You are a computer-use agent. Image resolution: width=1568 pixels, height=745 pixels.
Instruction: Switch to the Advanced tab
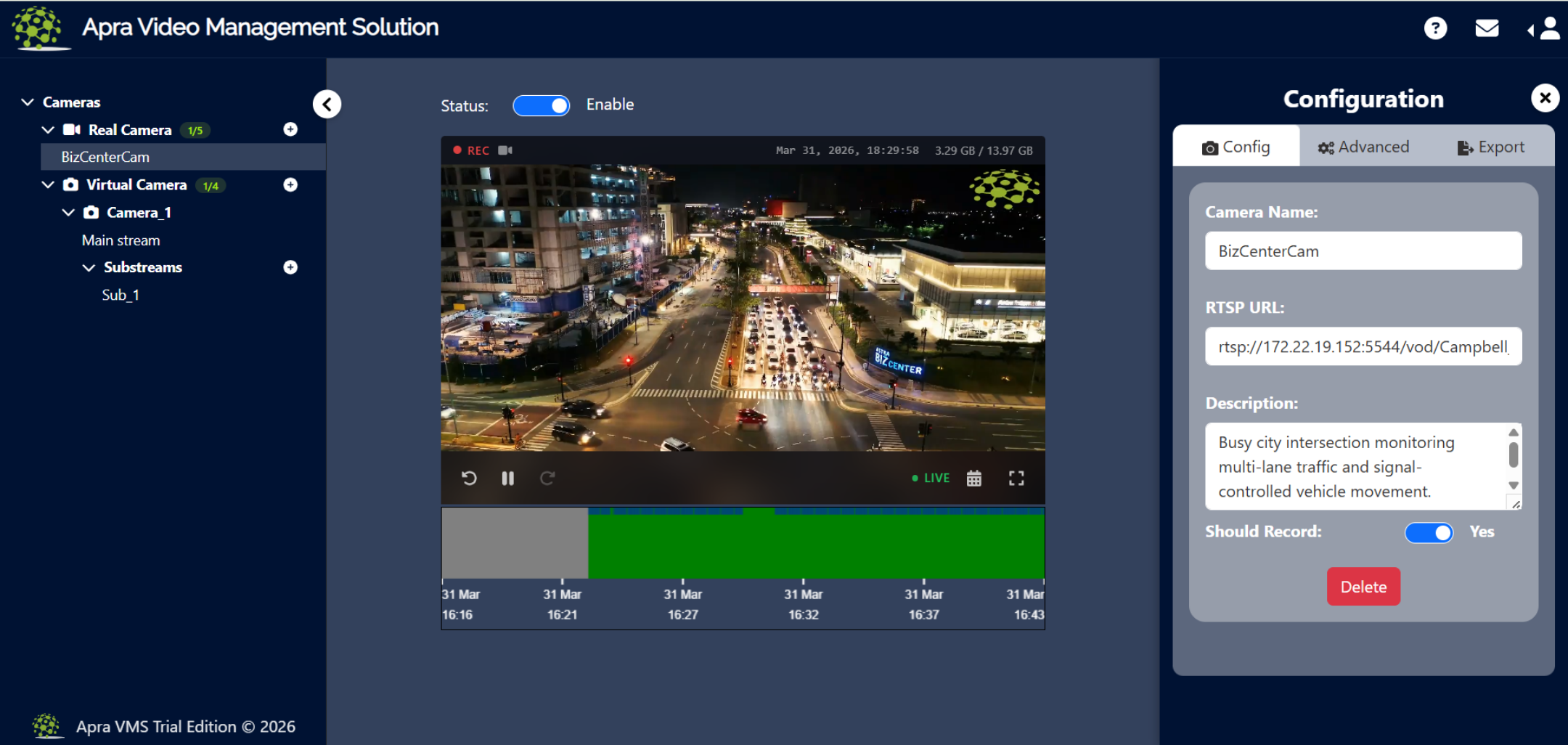(x=1363, y=147)
